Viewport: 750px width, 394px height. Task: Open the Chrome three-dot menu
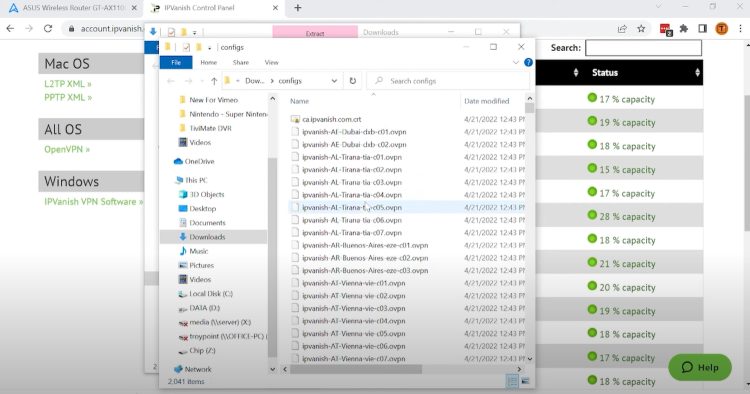[740, 29]
